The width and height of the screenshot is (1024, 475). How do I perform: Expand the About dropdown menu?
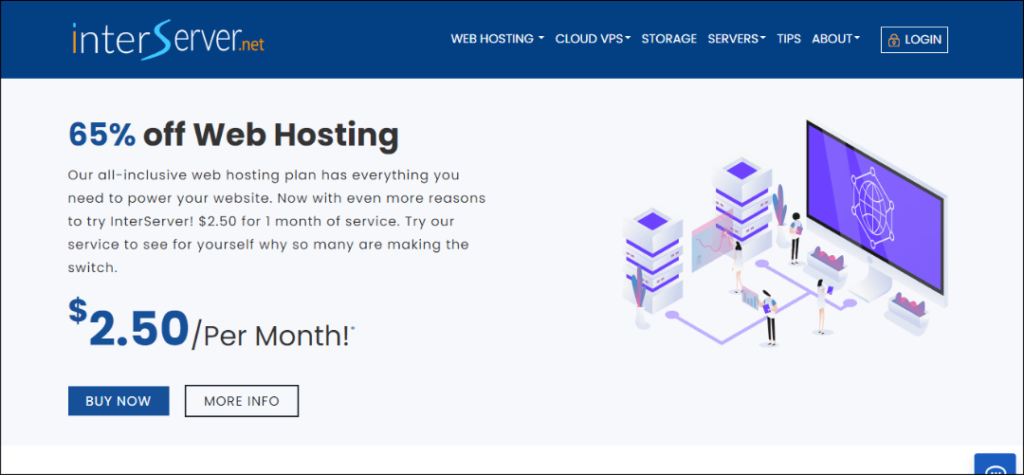835,39
